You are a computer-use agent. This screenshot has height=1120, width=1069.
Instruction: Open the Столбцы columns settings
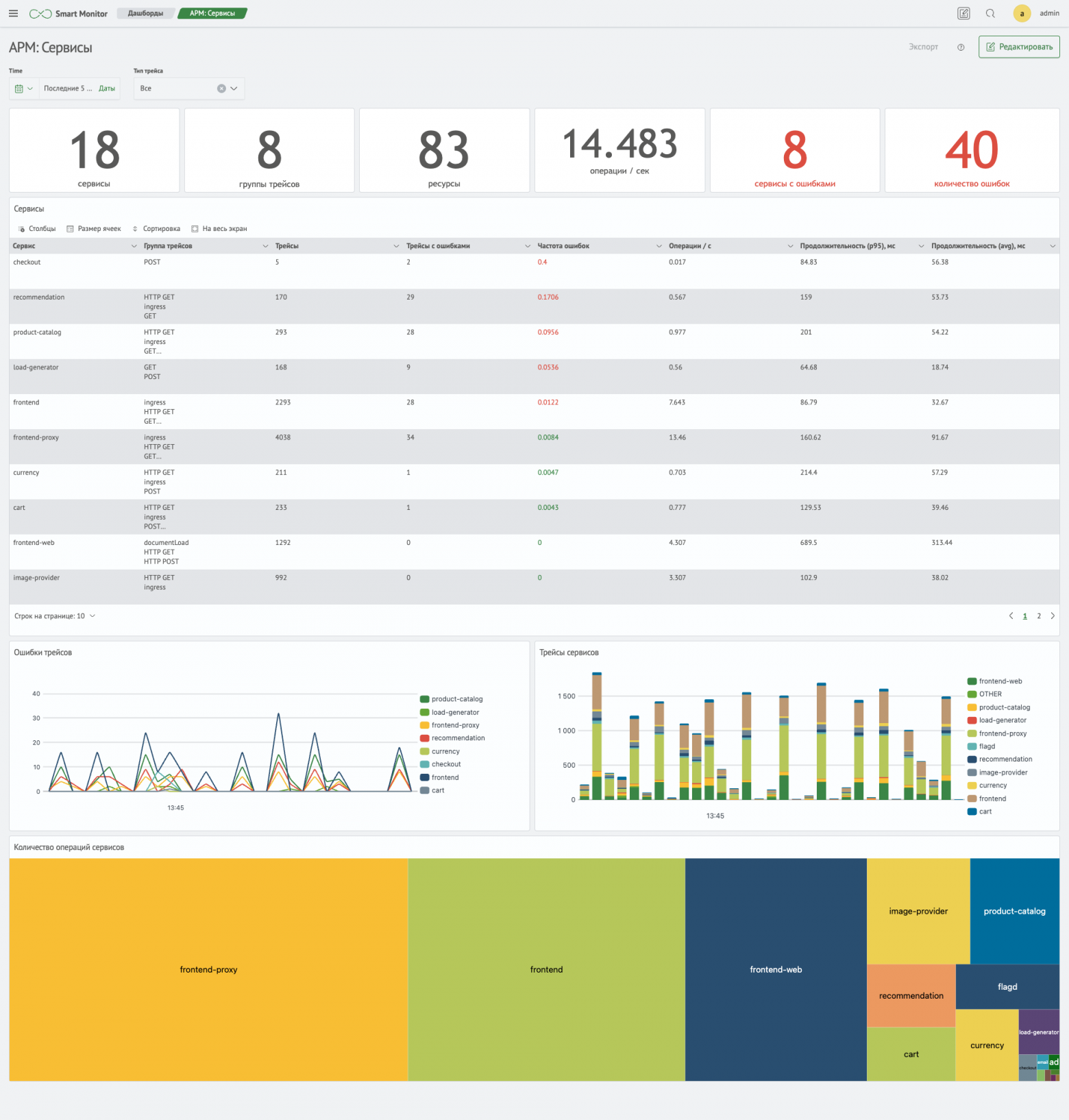coord(37,229)
